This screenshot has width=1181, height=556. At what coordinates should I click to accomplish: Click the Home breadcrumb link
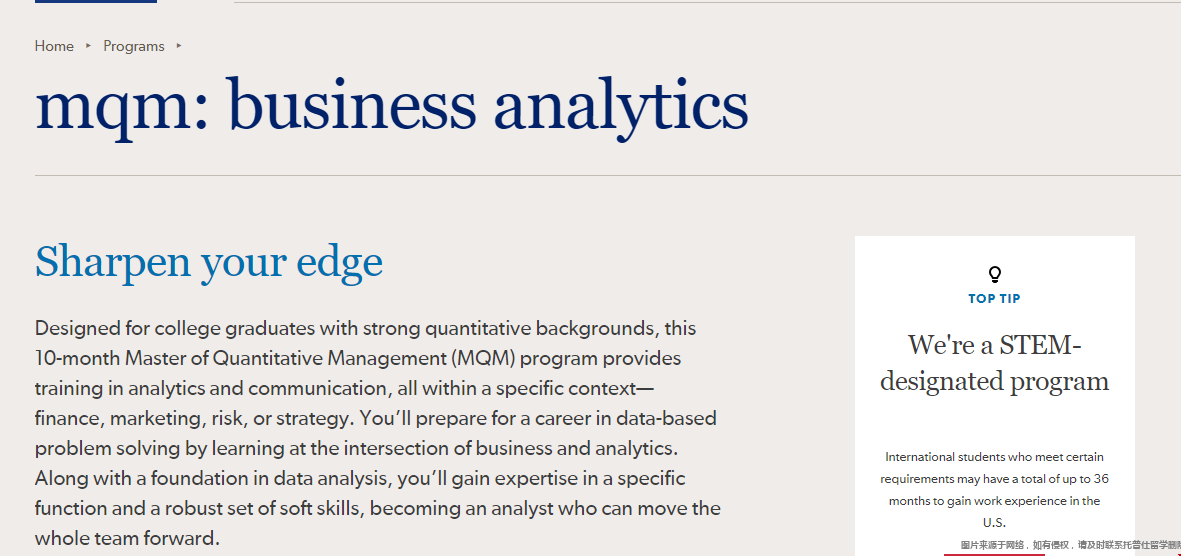click(54, 46)
